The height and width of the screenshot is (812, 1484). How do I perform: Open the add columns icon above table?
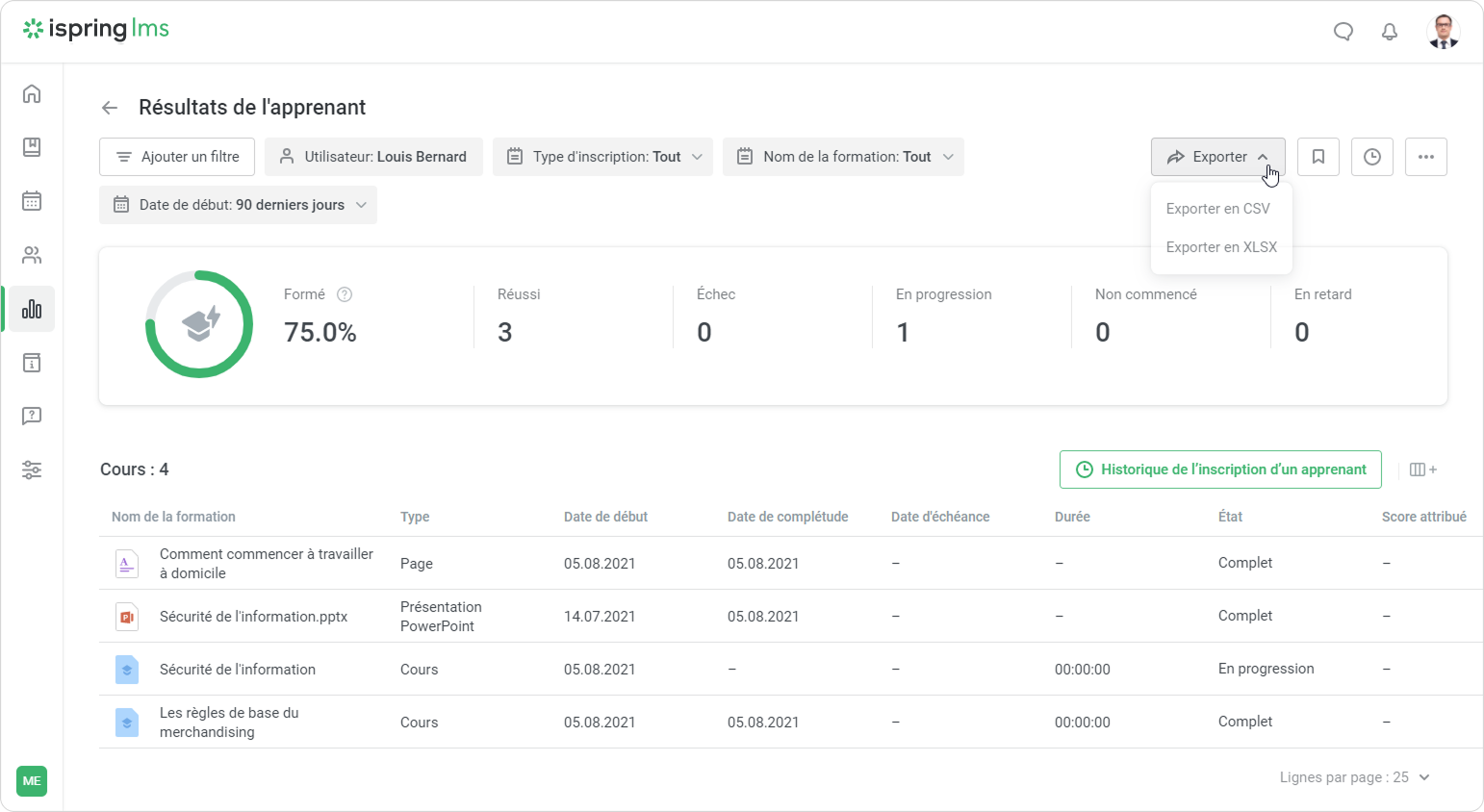click(1422, 469)
